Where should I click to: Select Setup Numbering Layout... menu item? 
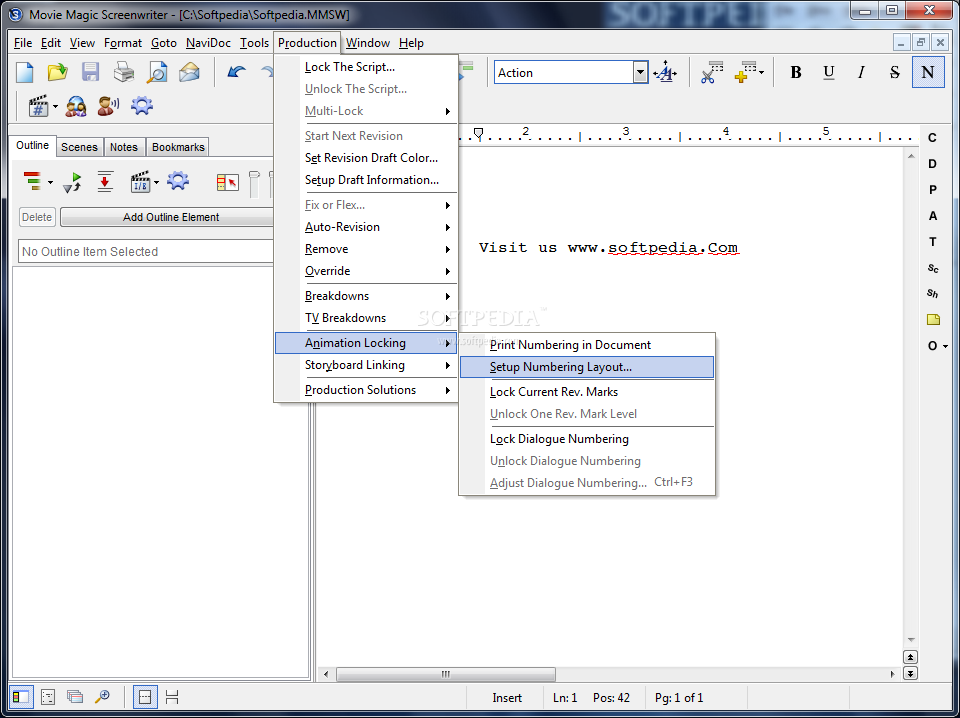587,367
